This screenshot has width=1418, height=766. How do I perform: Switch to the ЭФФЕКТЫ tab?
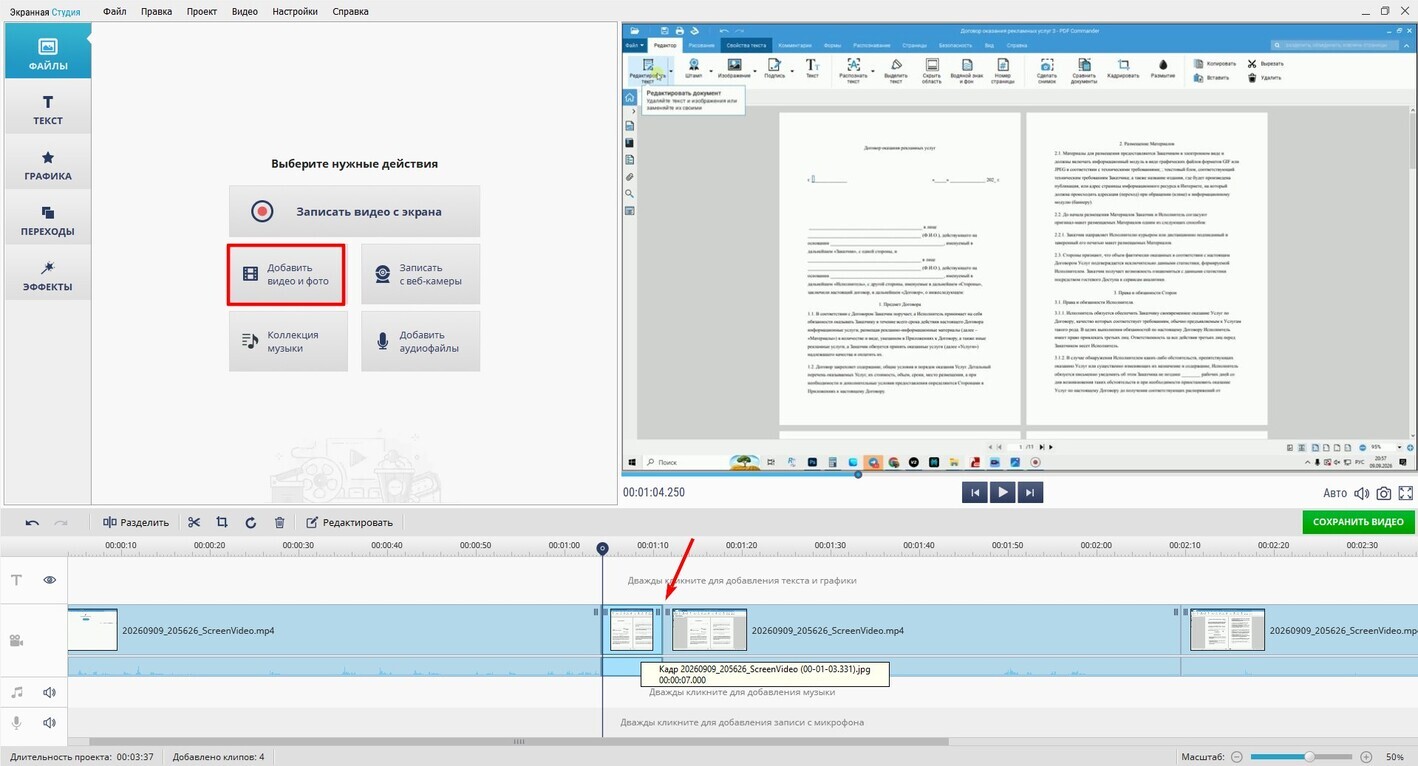pos(48,276)
